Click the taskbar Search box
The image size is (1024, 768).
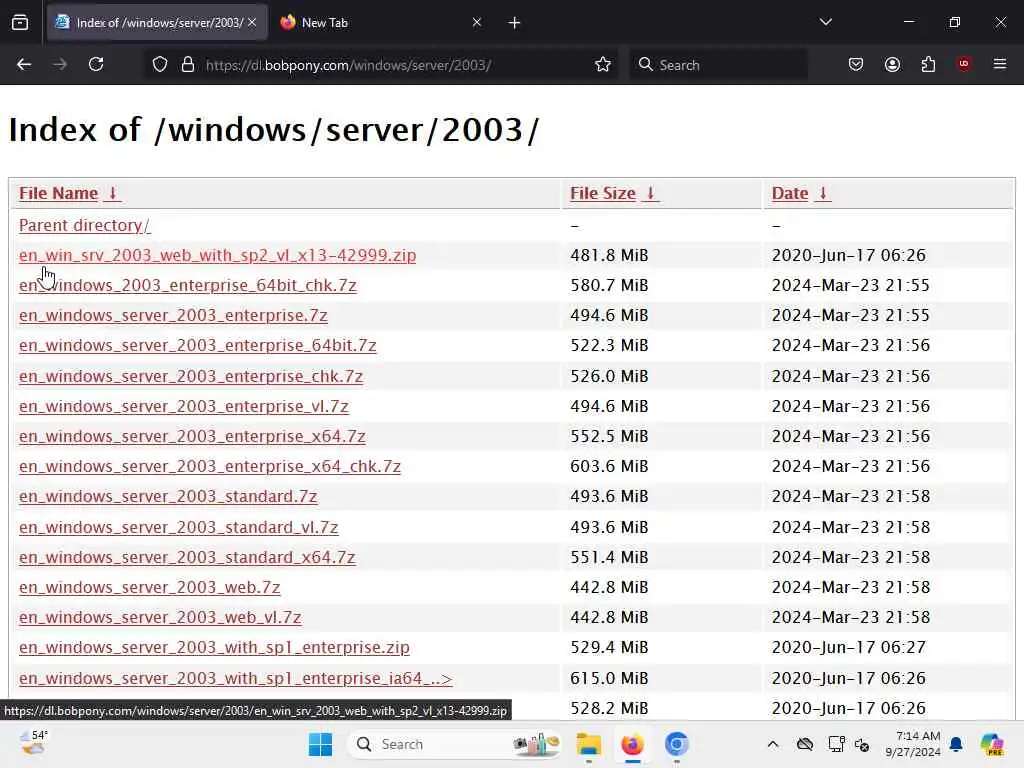pyautogui.click(x=455, y=744)
